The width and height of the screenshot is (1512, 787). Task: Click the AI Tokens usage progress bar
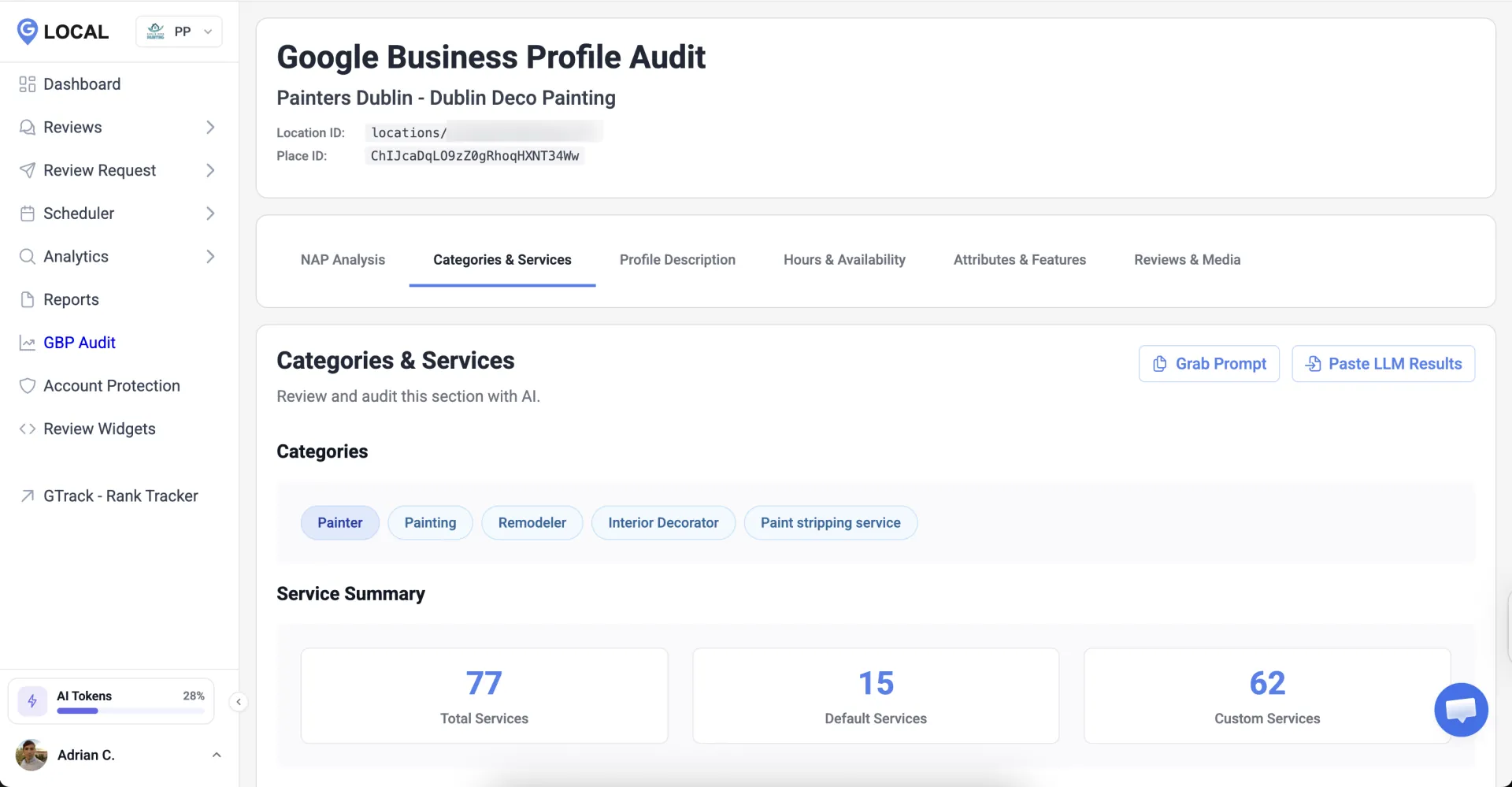(x=131, y=711)
